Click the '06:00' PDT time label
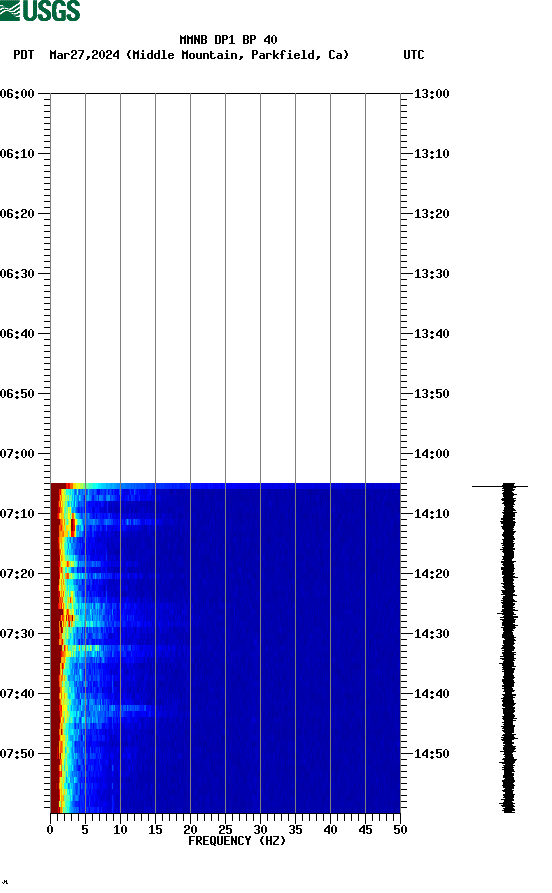 [x=17, y=93]
